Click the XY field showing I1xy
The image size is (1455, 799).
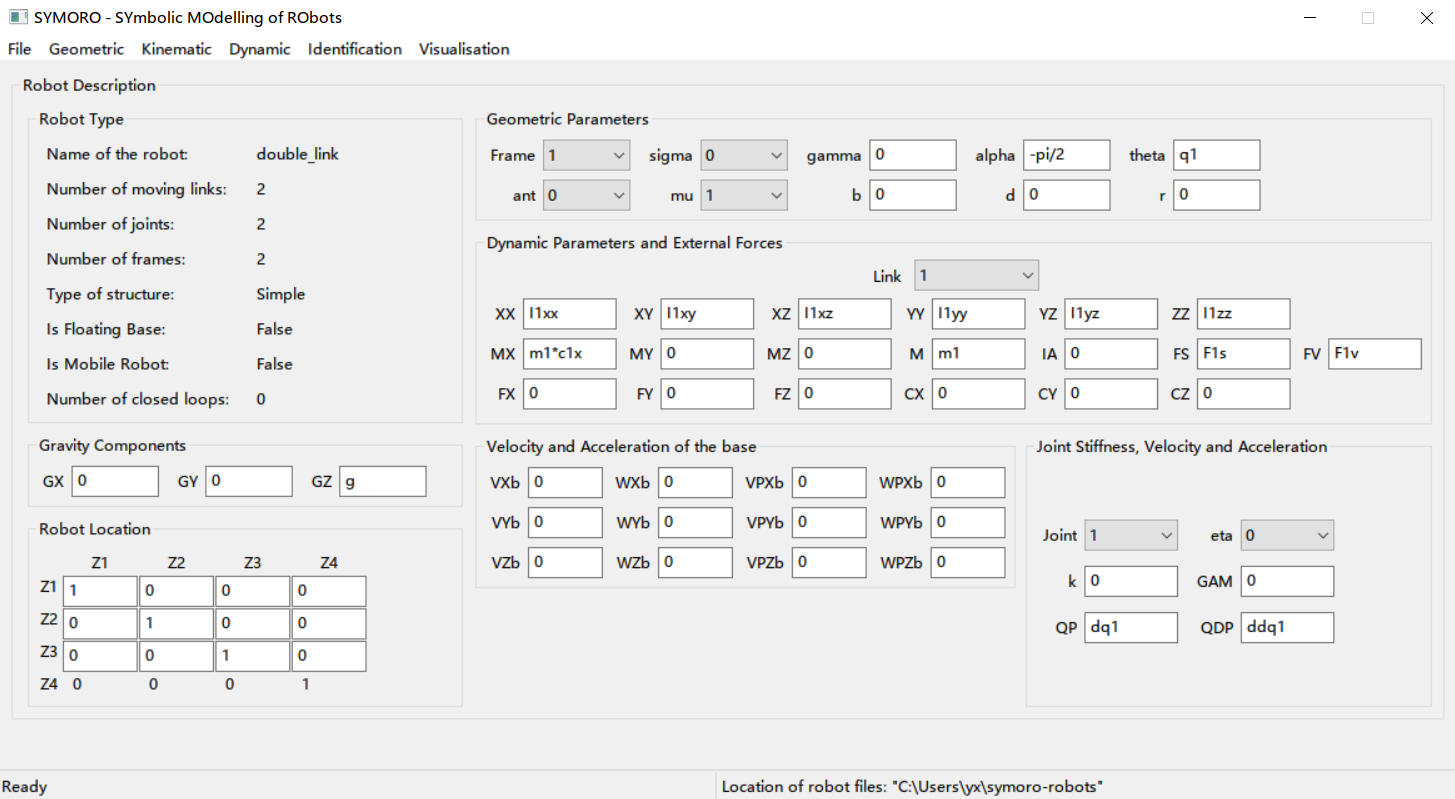coord(707,314)
